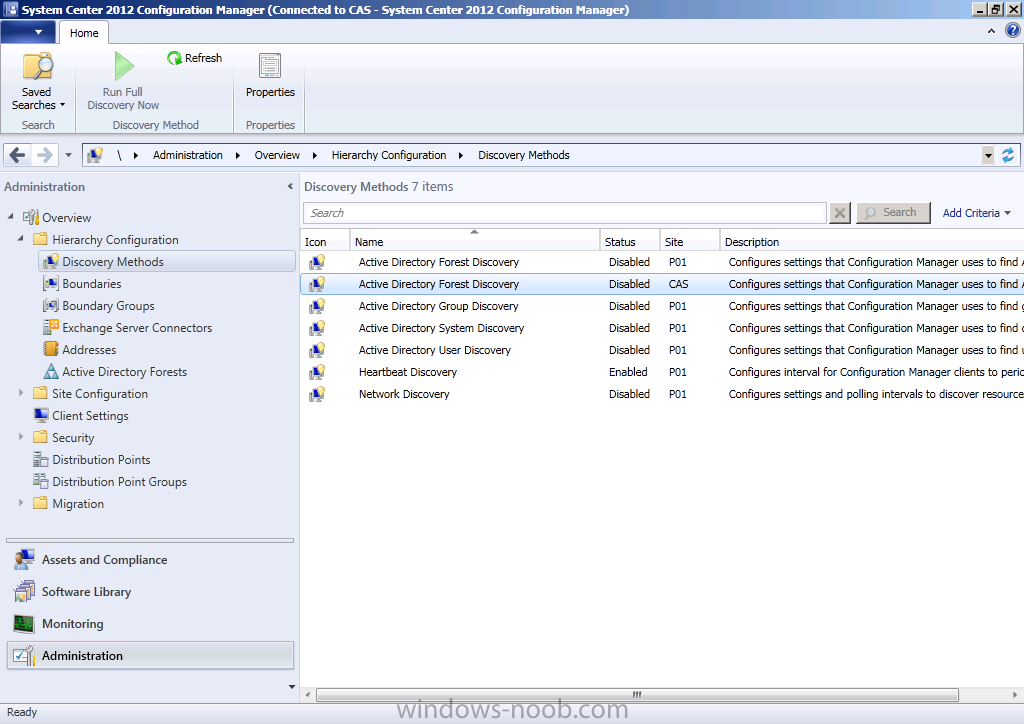This screenshot has width=1024, height=724.
Task: Click the horizontal scrollbar thumb
Action: click(x=637, y=695)
